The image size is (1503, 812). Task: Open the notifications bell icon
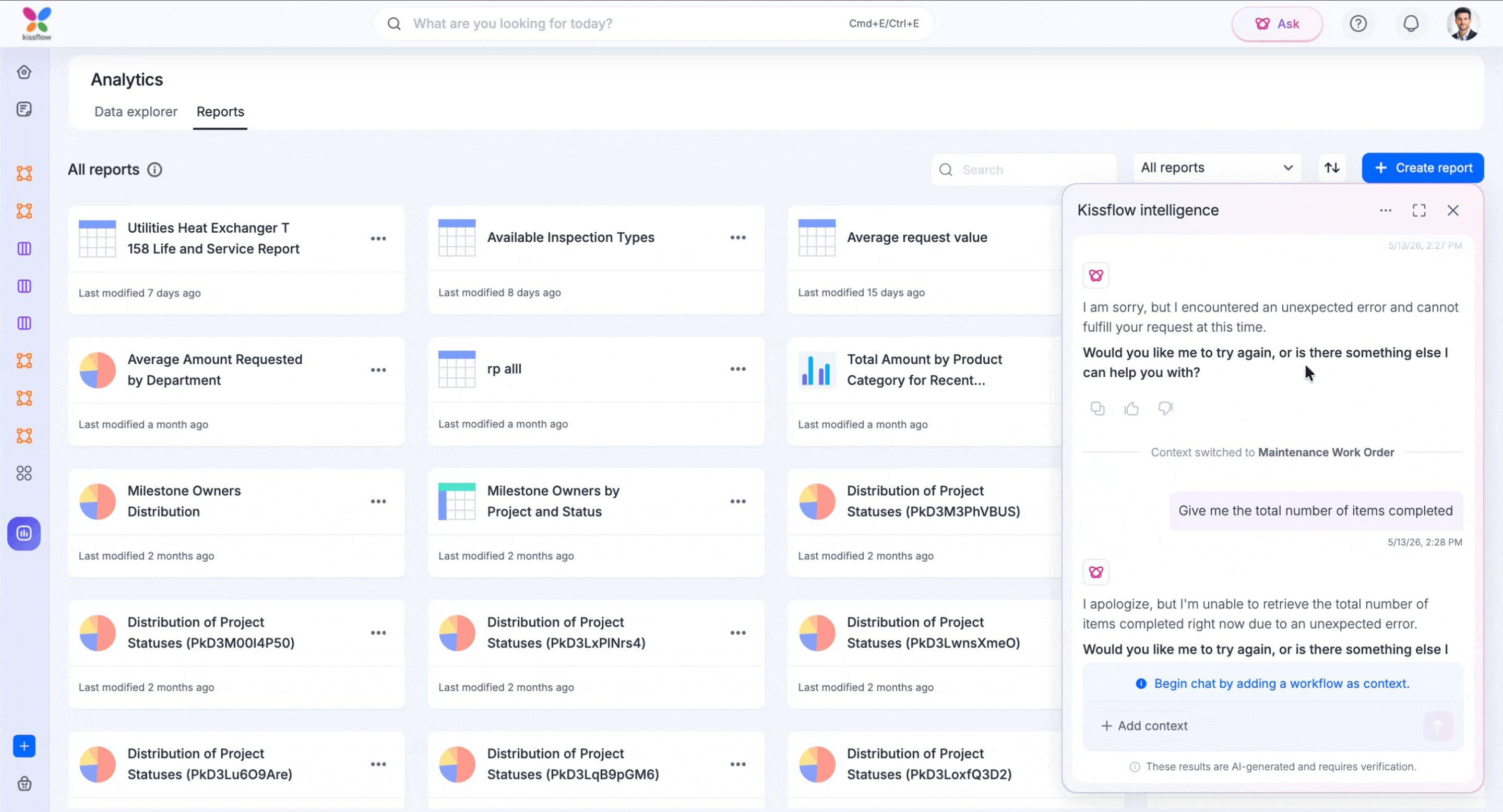[1411, 23]
